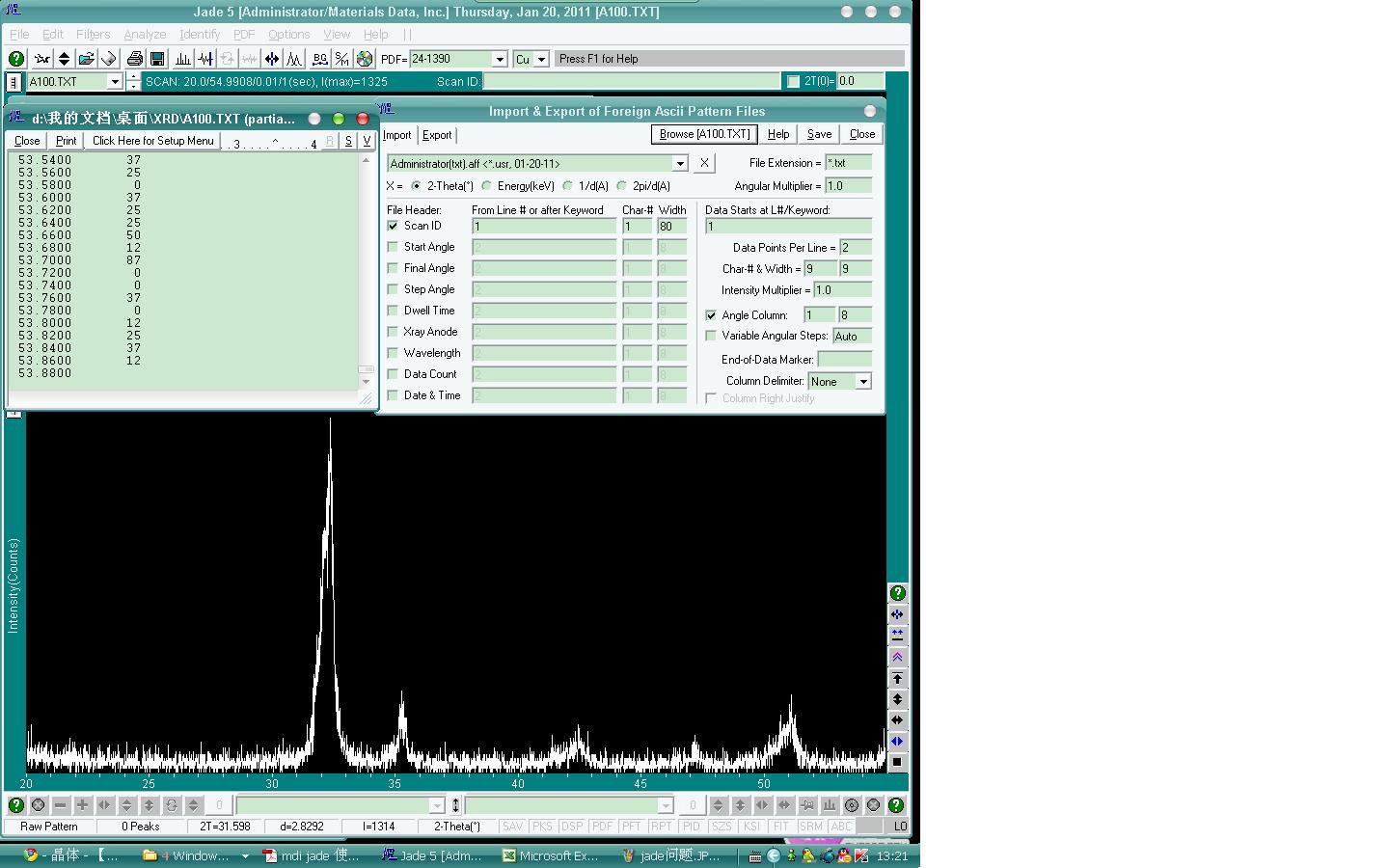Click the peak profile fitting icon
This screenshot has width=1389, height=868.
point(294,59)
